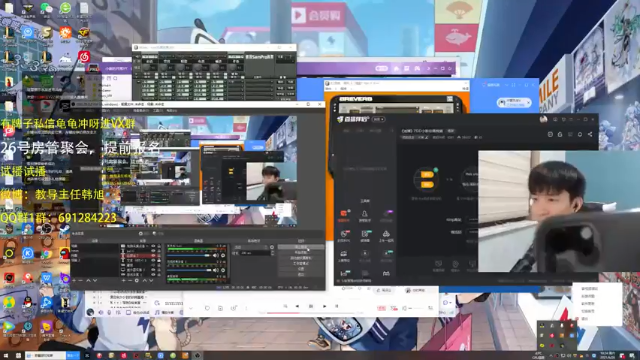The height and width of the screenshot is (360, 640).
Task: Pause playback in music player
Action: point(311,306)
